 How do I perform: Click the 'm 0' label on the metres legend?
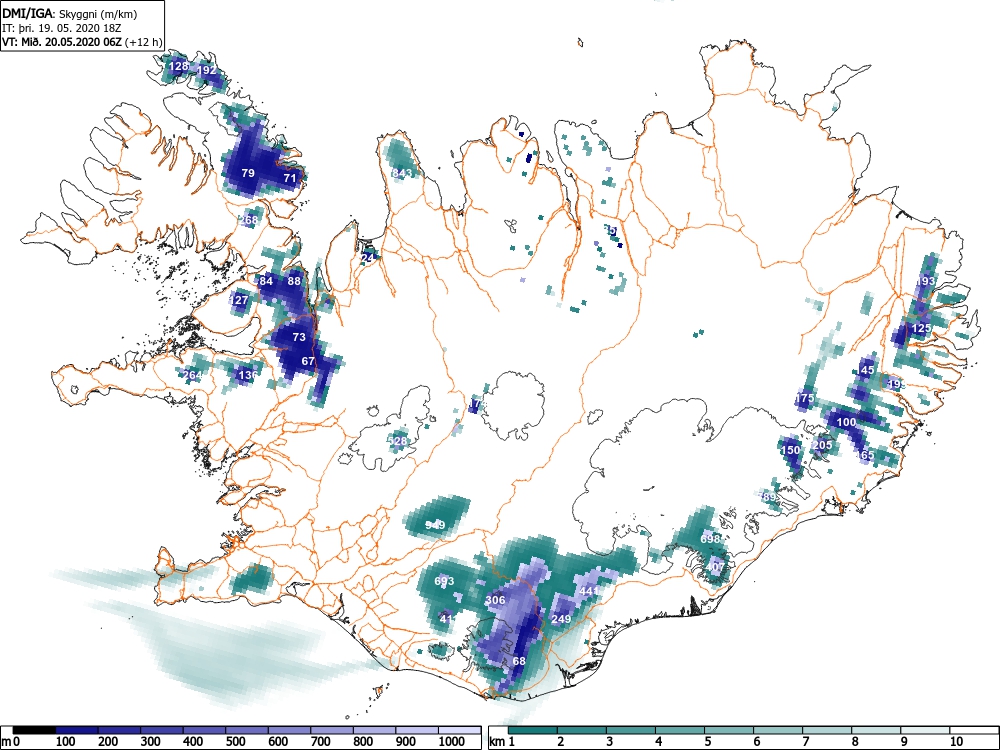point(11,742)
